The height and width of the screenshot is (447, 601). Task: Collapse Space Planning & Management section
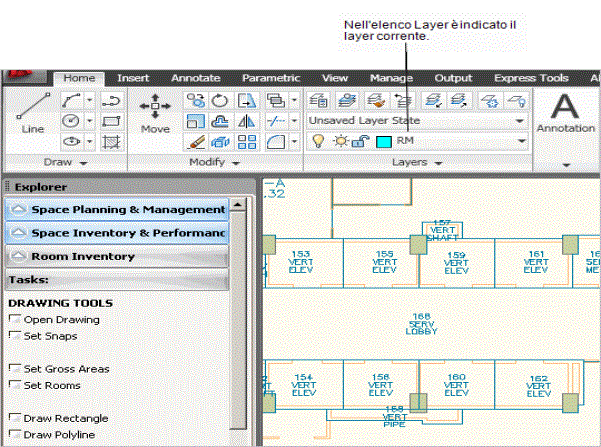click(117, 209)
